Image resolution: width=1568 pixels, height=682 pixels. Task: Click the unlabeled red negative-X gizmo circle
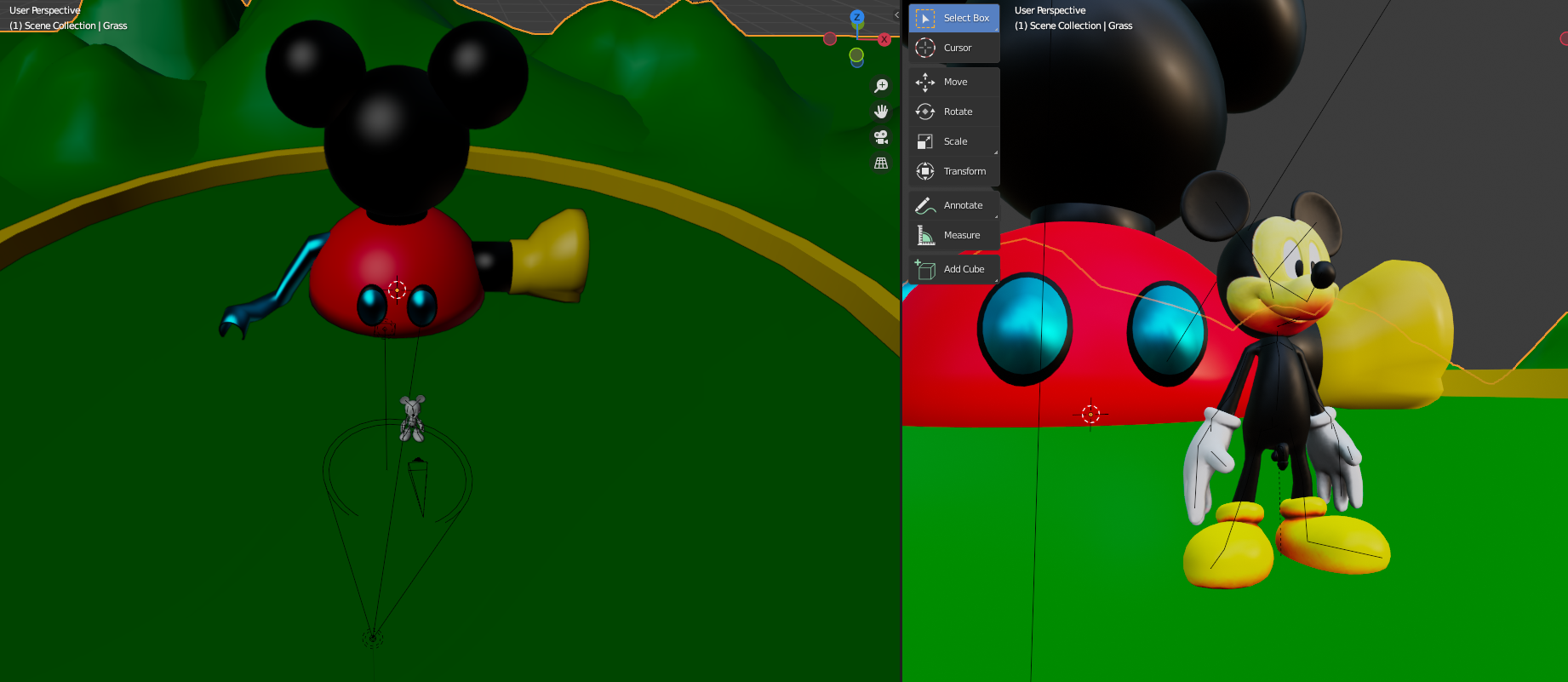(x=830, y=38)
